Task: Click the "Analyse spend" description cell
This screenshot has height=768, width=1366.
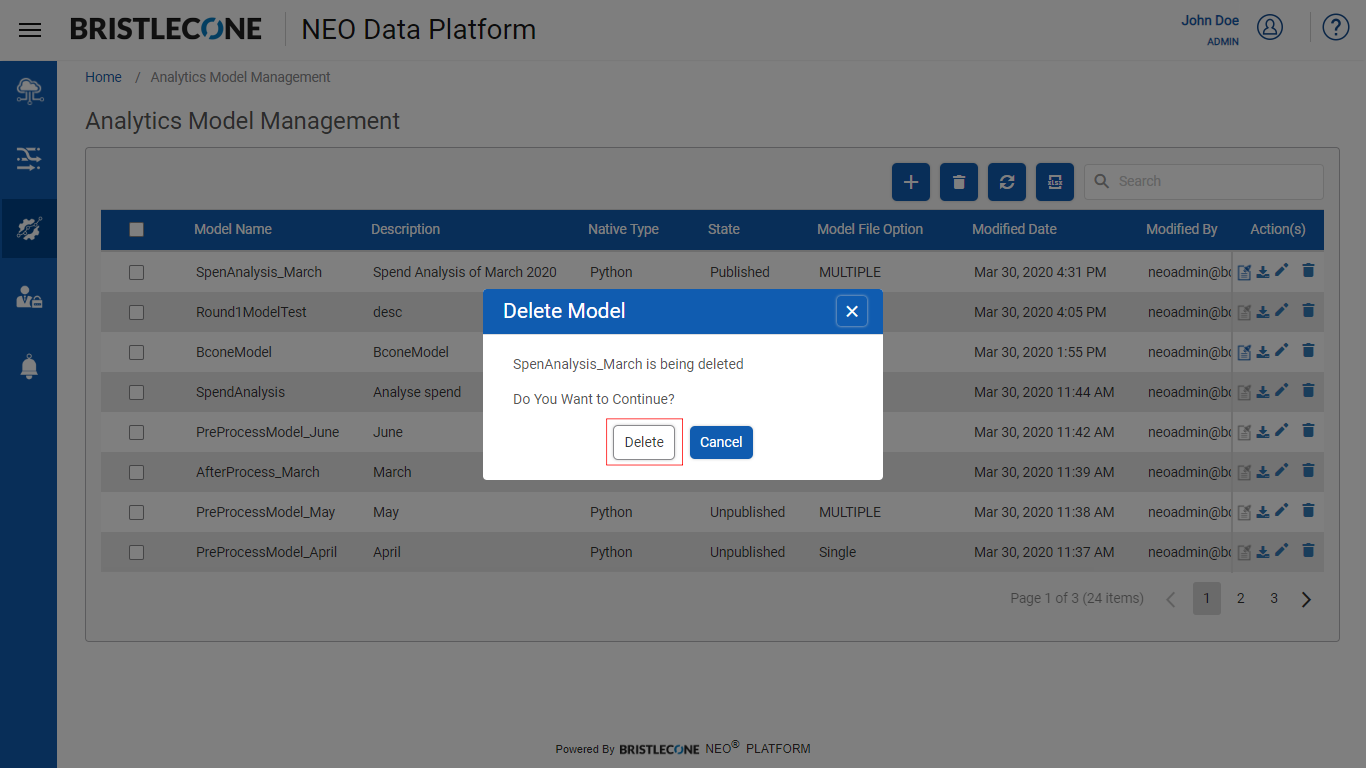Action: point(417,392)
